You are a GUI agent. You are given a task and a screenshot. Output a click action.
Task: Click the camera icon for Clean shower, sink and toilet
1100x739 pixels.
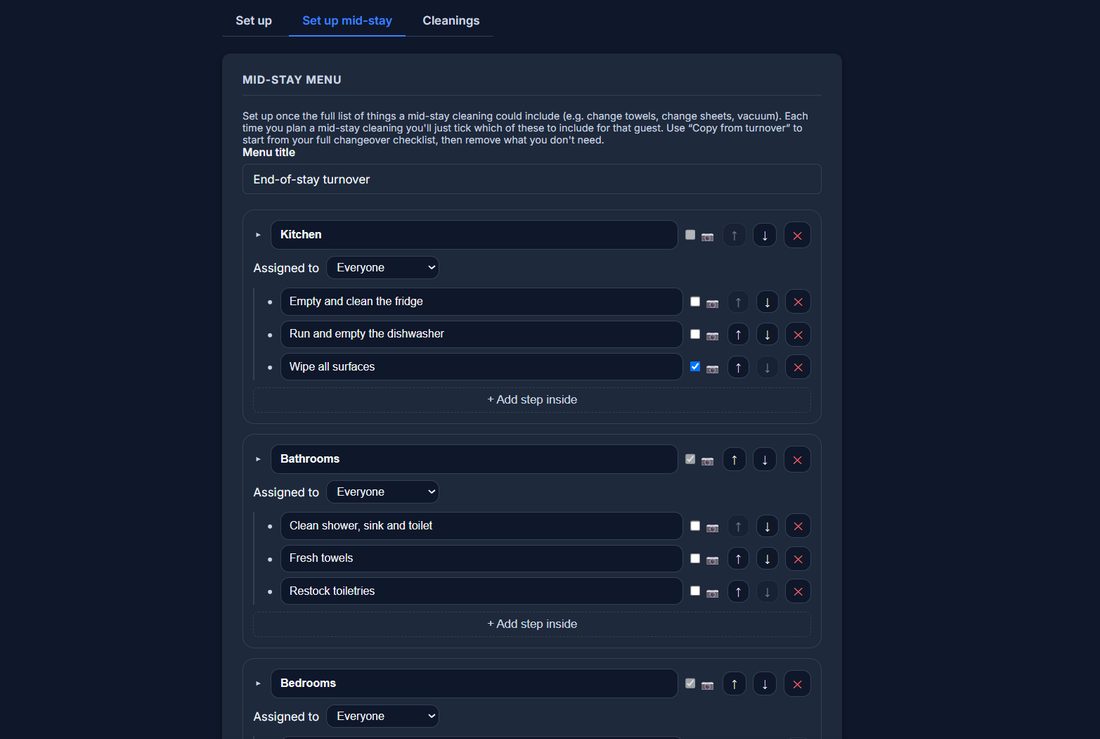(x=712, y=528)
